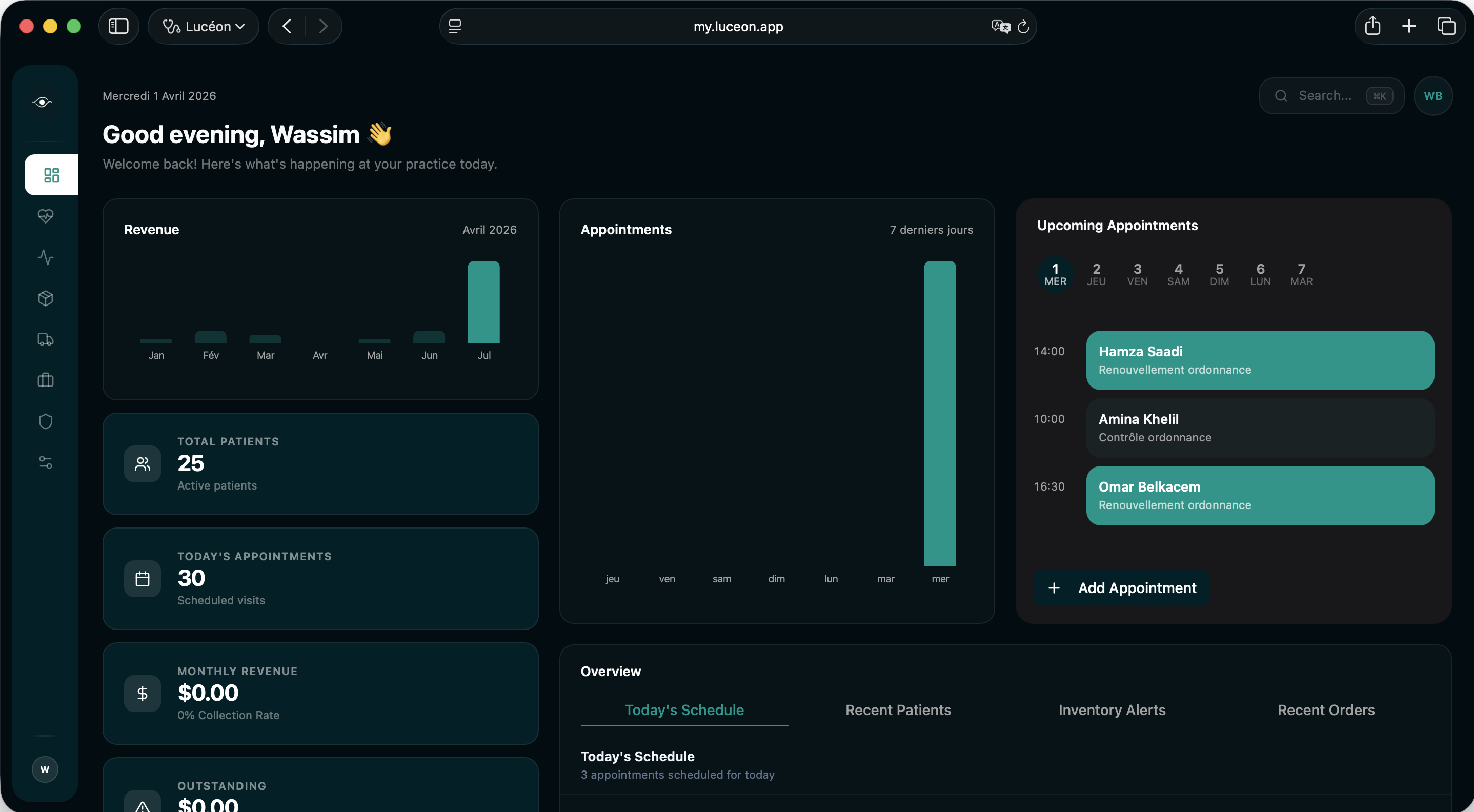
Task: Open a new tab with the plus icon
Action: [x=1409, y=26]
